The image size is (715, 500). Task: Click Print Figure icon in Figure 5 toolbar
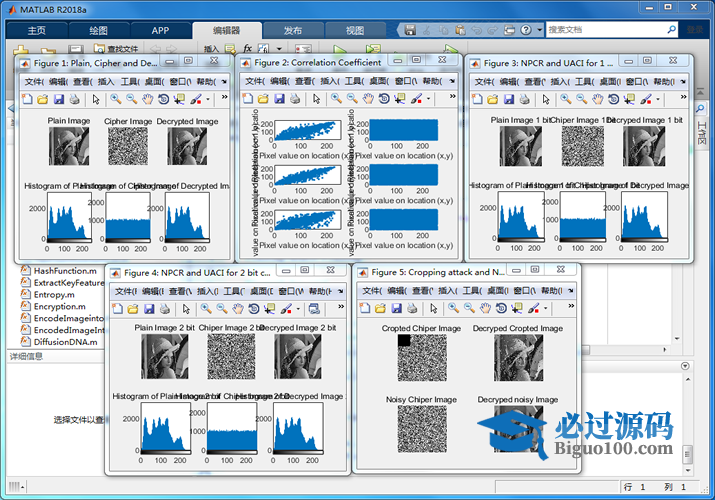pos(412,308)
